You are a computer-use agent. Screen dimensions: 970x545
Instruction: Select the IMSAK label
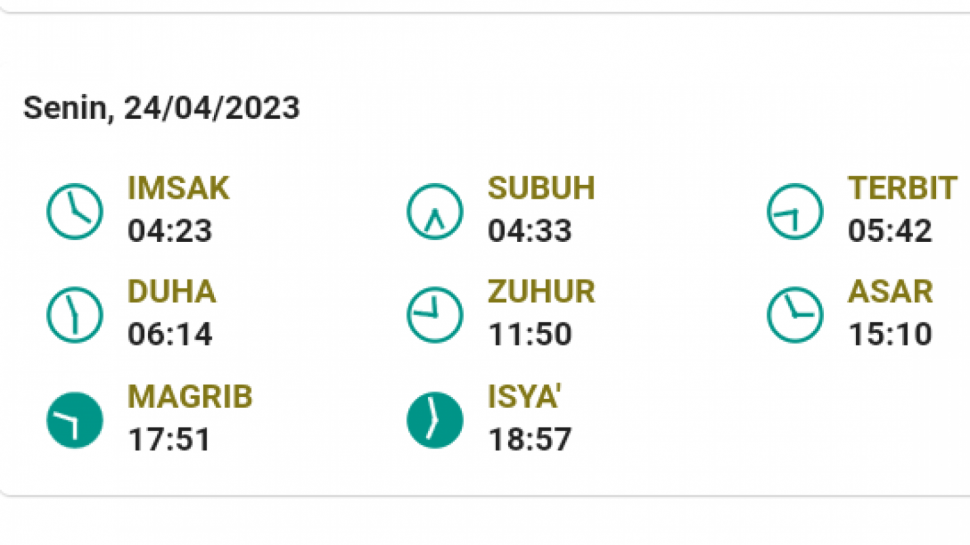[179, 188]
